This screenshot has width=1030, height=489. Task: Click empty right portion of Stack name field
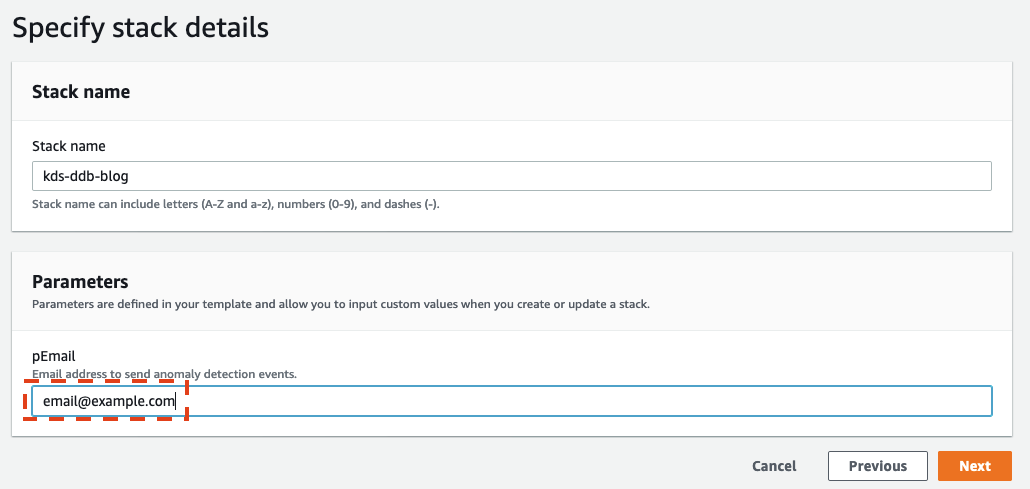pyautogui.click(x=558, y=176)
